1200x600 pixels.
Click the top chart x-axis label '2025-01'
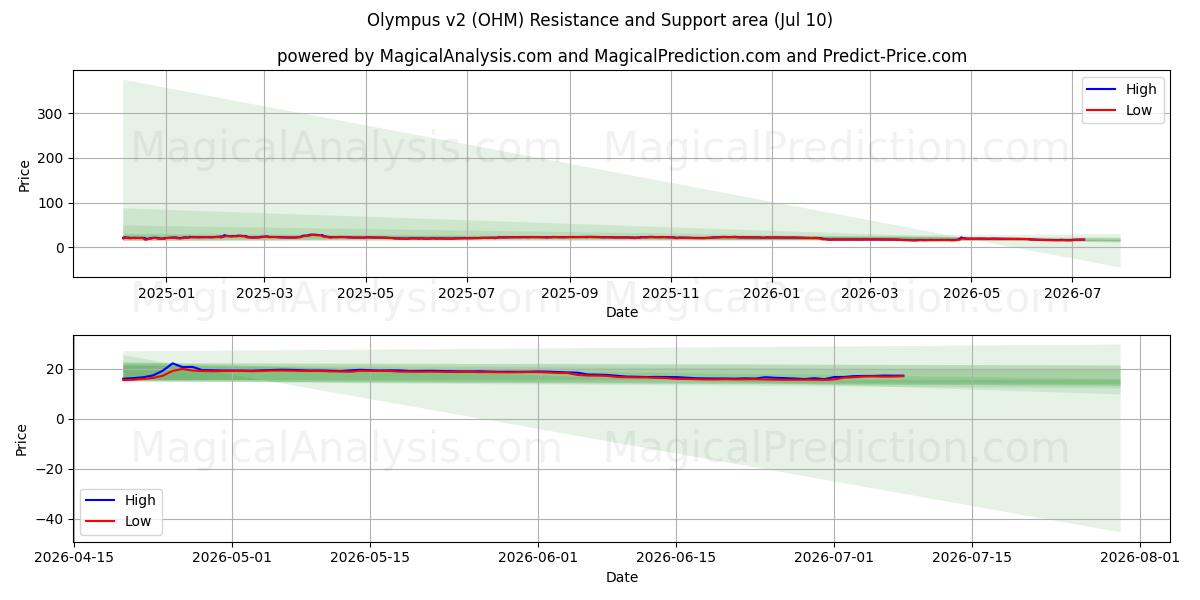pyautogui.click(x=165, y=294)
